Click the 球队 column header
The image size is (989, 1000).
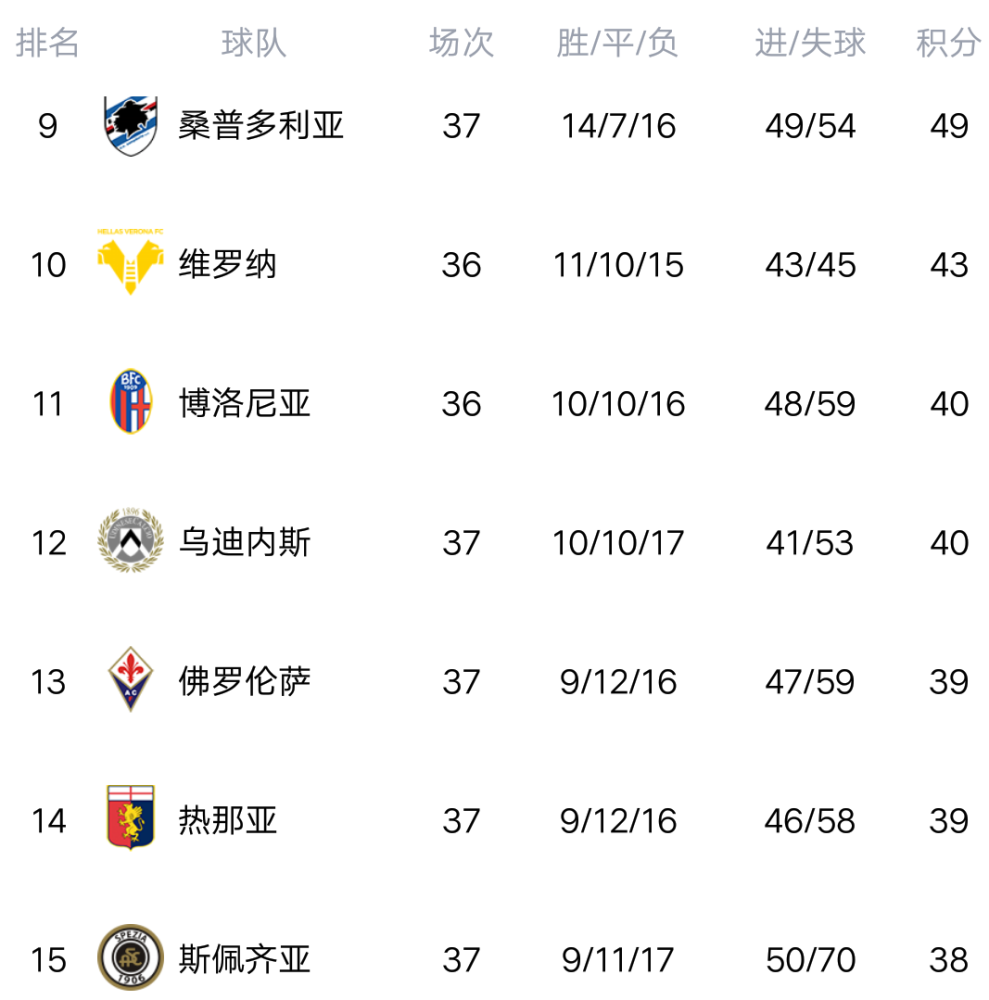tap(254, 43)
